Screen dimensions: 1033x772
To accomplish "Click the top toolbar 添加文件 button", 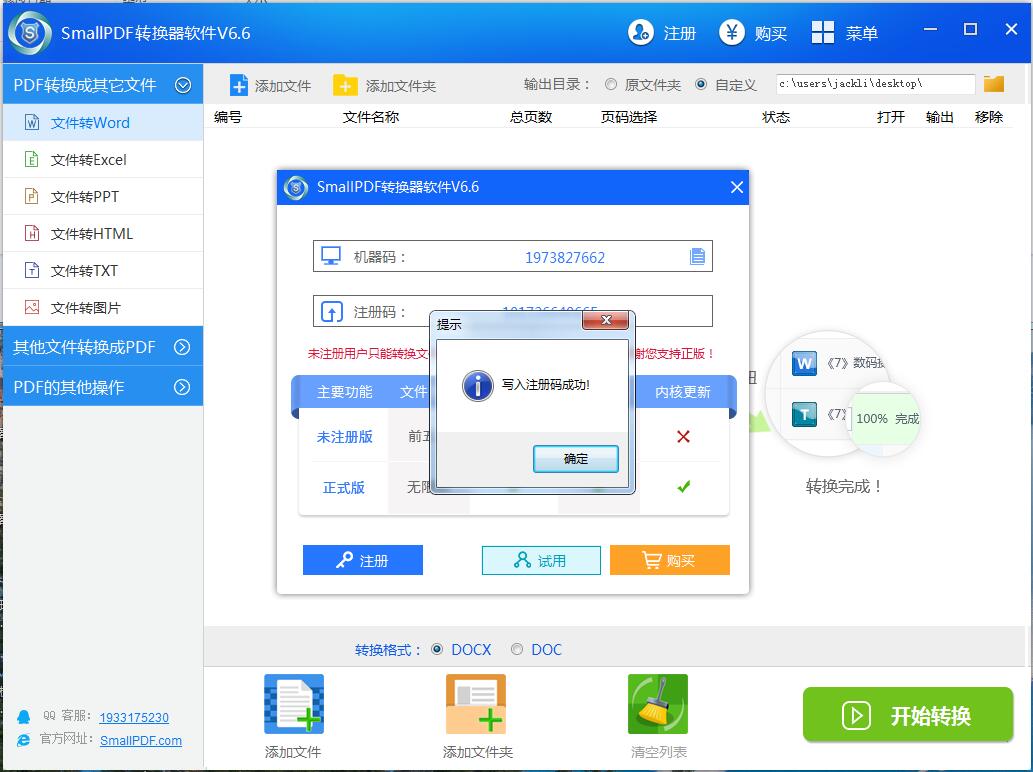I will (x=270, y=86).
